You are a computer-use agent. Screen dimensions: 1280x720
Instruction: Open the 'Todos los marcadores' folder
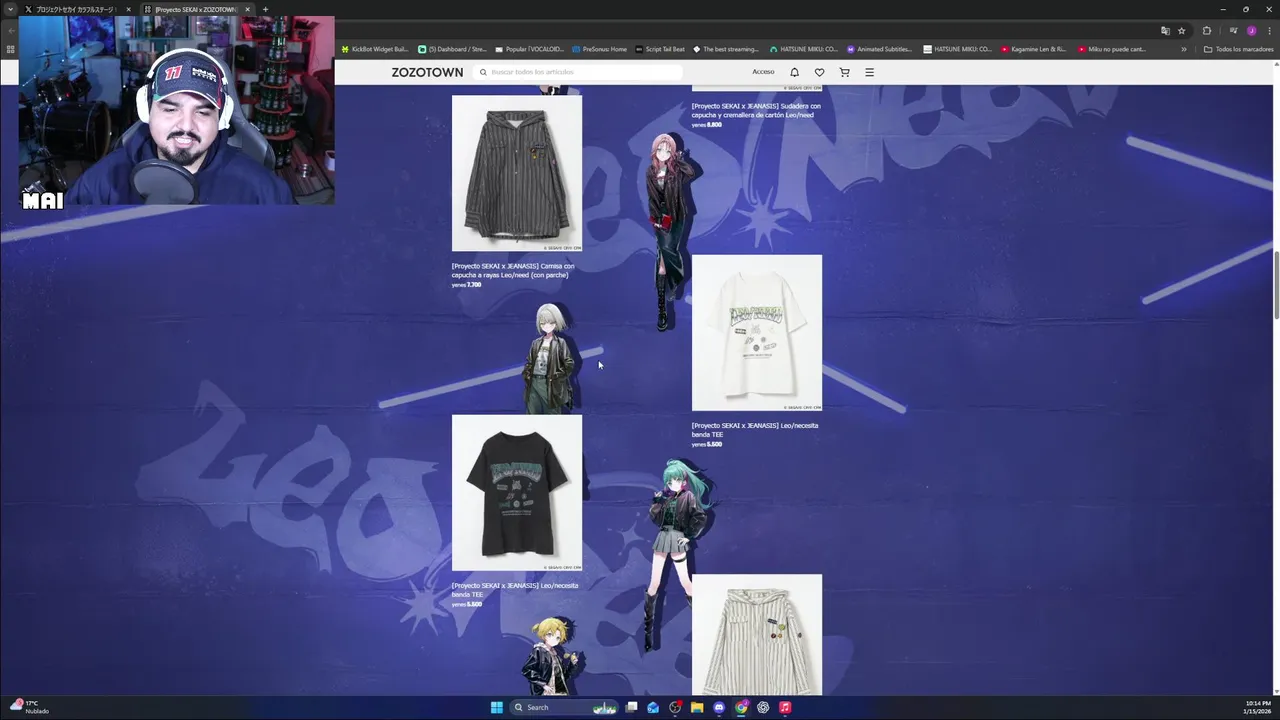1238,49
